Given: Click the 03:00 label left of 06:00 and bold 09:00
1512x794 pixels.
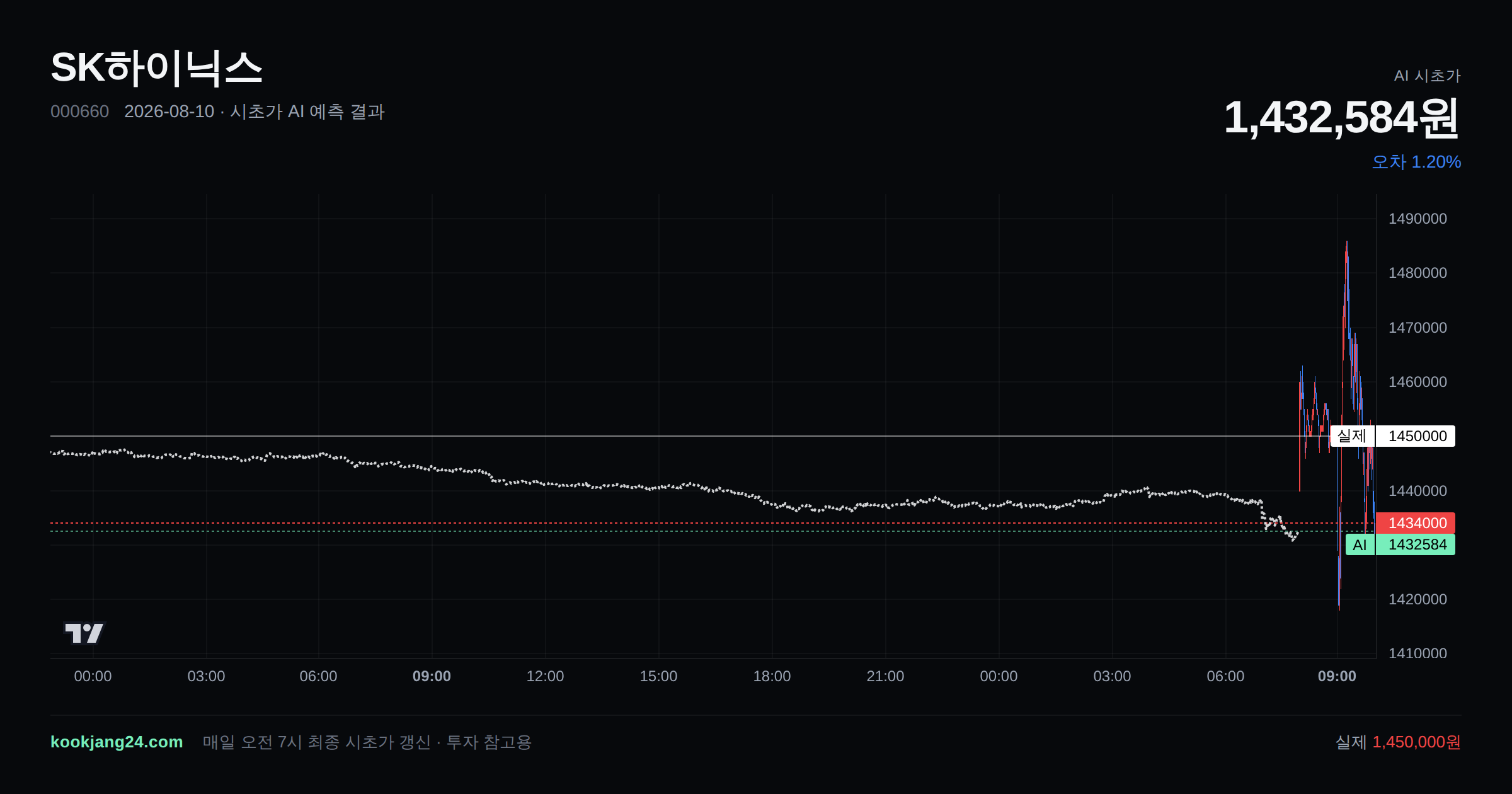Looking at the screenshot, I should click(x=206, y=676).
